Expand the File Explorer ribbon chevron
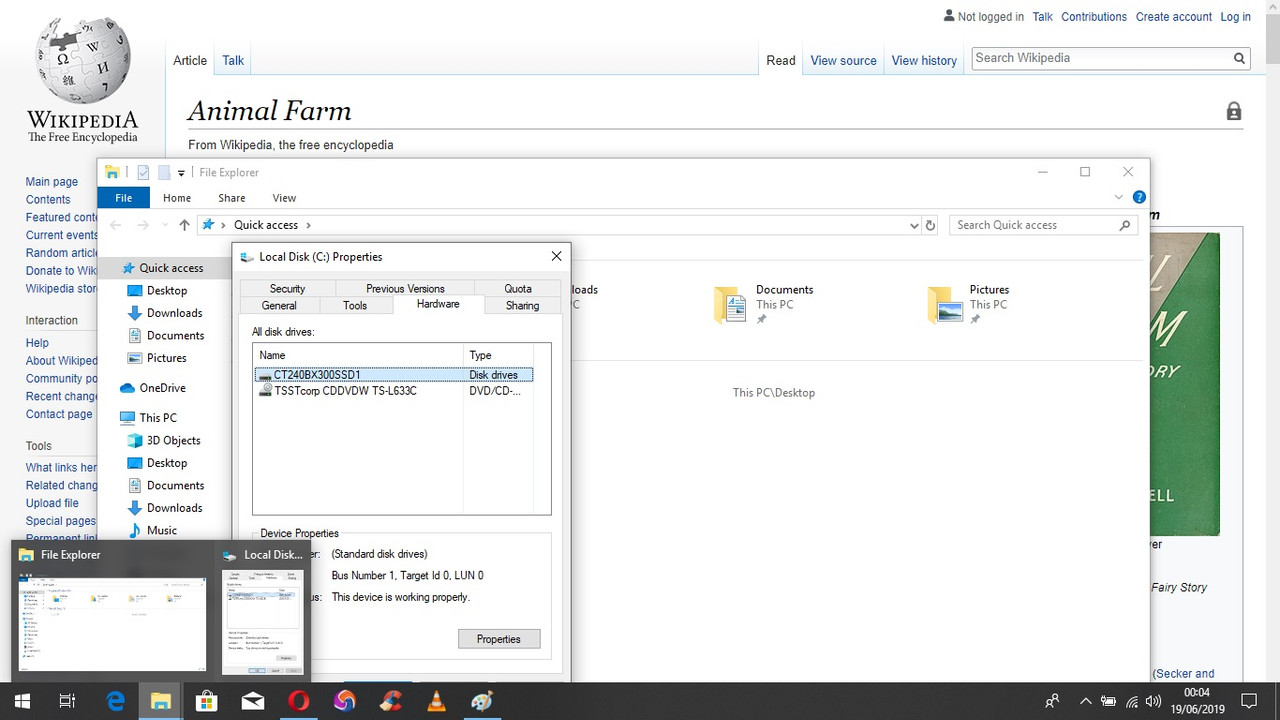Screen dimensions: 1280x720 pyautogui.click(x=1118, y=197)
